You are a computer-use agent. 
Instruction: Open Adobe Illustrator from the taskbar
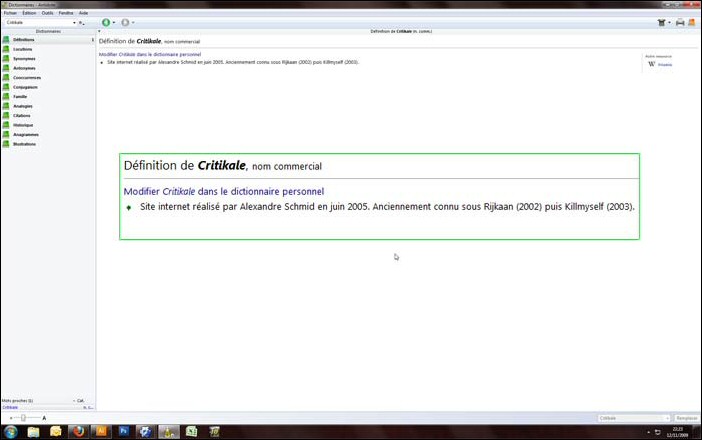(x=101, y=431)
